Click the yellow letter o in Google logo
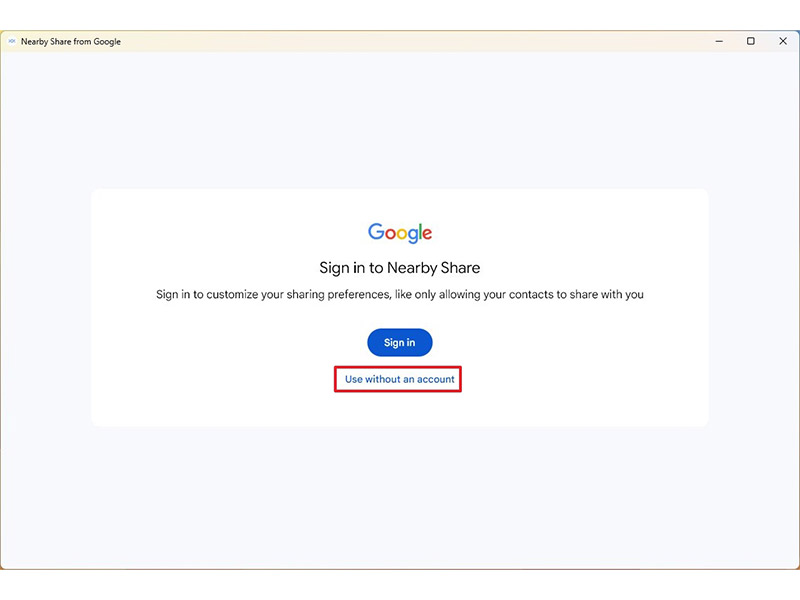The height and width of the screenshot is (600, 800). click(x=403, y=234)
